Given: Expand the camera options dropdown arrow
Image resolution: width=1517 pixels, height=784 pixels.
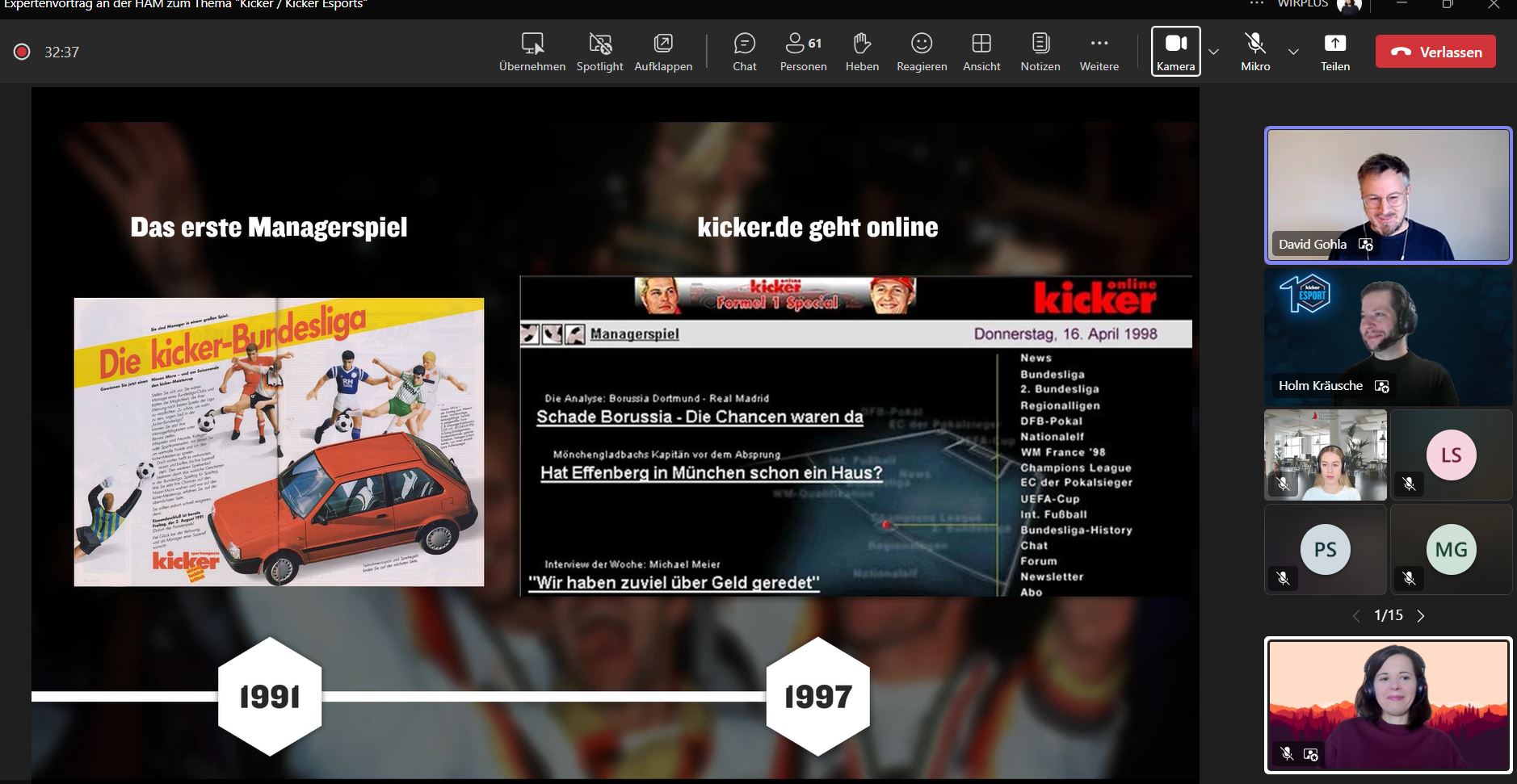Looking at the screenshot, I should click(1213, 52).
